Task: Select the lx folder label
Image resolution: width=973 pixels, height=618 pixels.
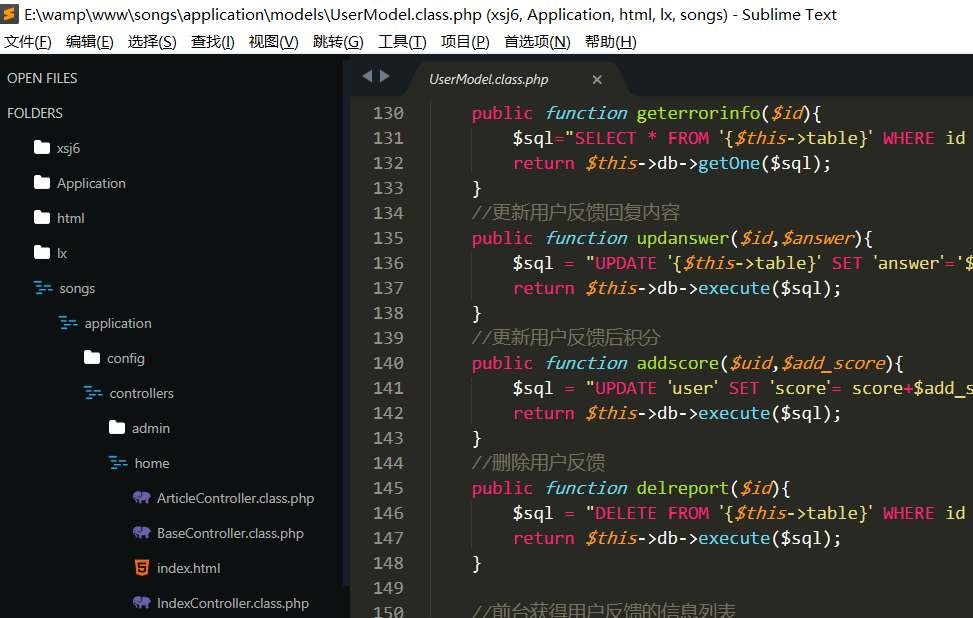Action: point(62,253)
